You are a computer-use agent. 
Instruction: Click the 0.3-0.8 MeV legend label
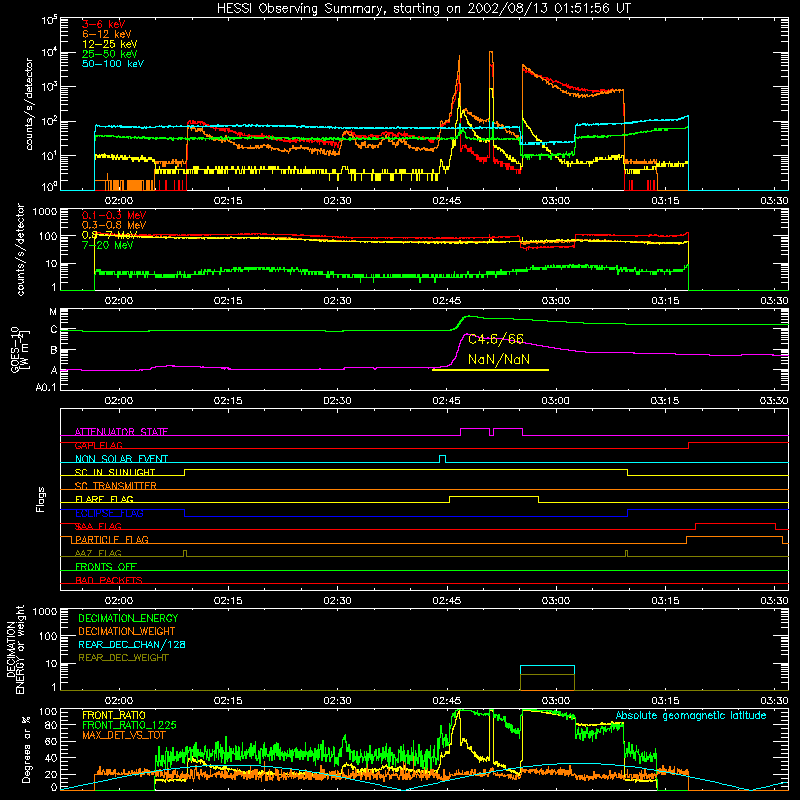114,225
